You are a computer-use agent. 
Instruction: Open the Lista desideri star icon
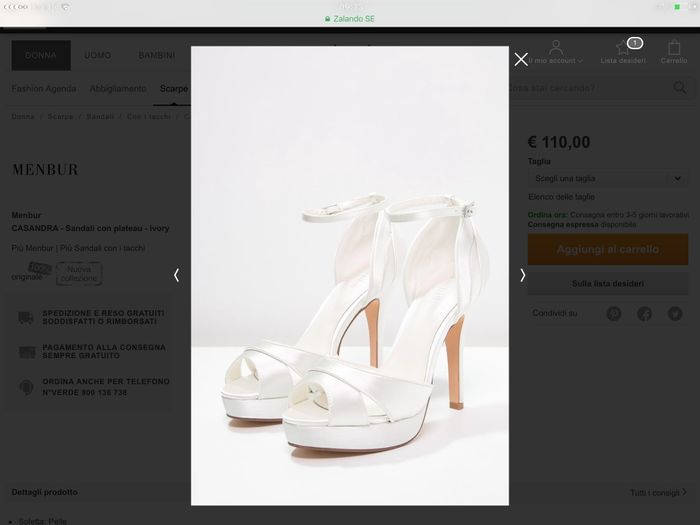(x=622, y=47)
